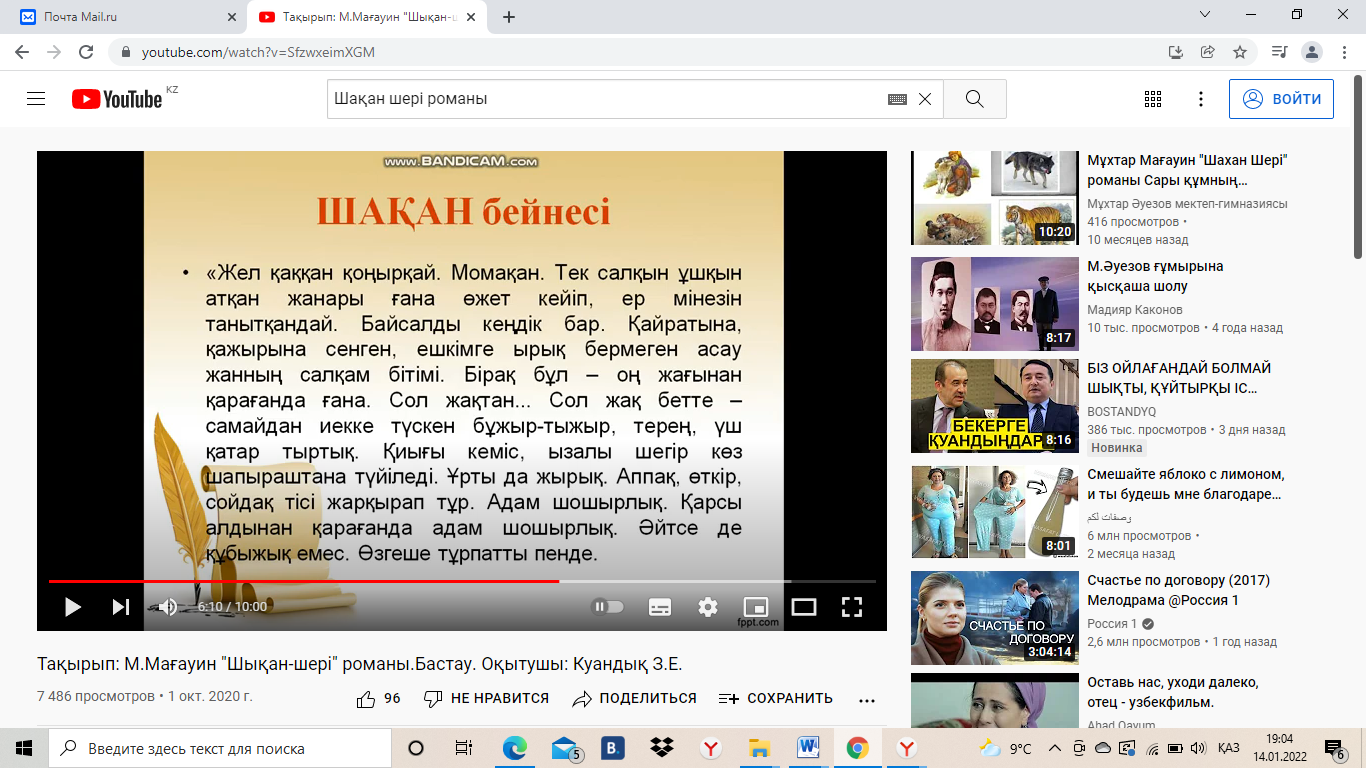Viewport: 1366px width, 768px height.
Task: Run the search with the magnifier button
Action: click(x=974, y=99)
